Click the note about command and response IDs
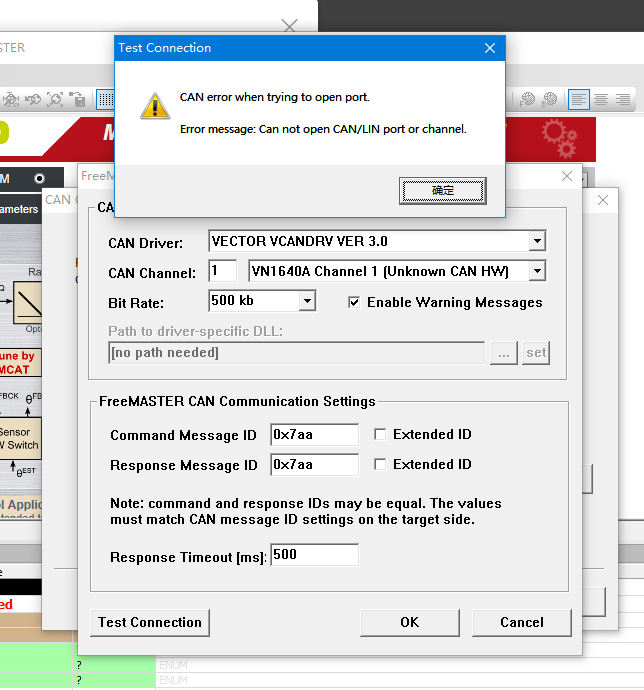Screen dimensions: 644x690 tap(305, 511)
